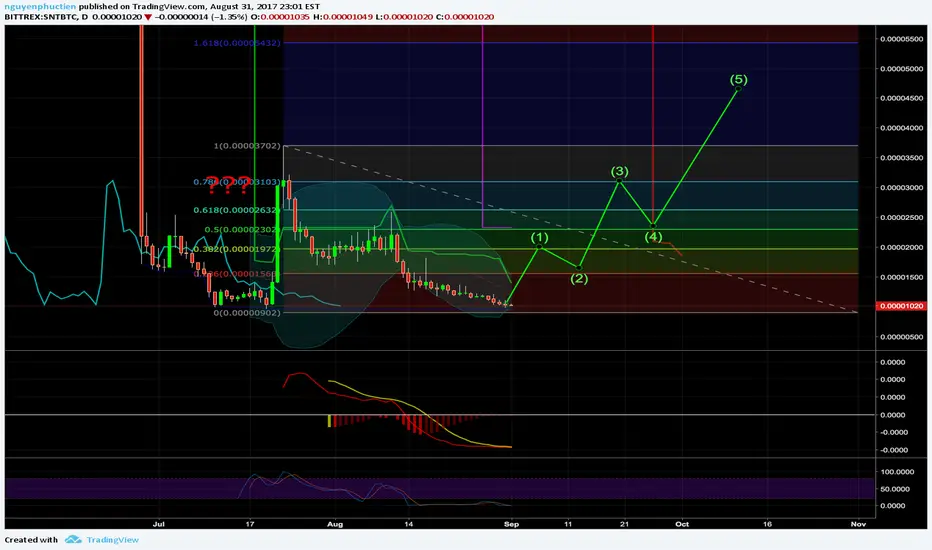Click the 0.00005000 price axis label
The height and width of the screenshot is (550, 932).
[902, 68]
